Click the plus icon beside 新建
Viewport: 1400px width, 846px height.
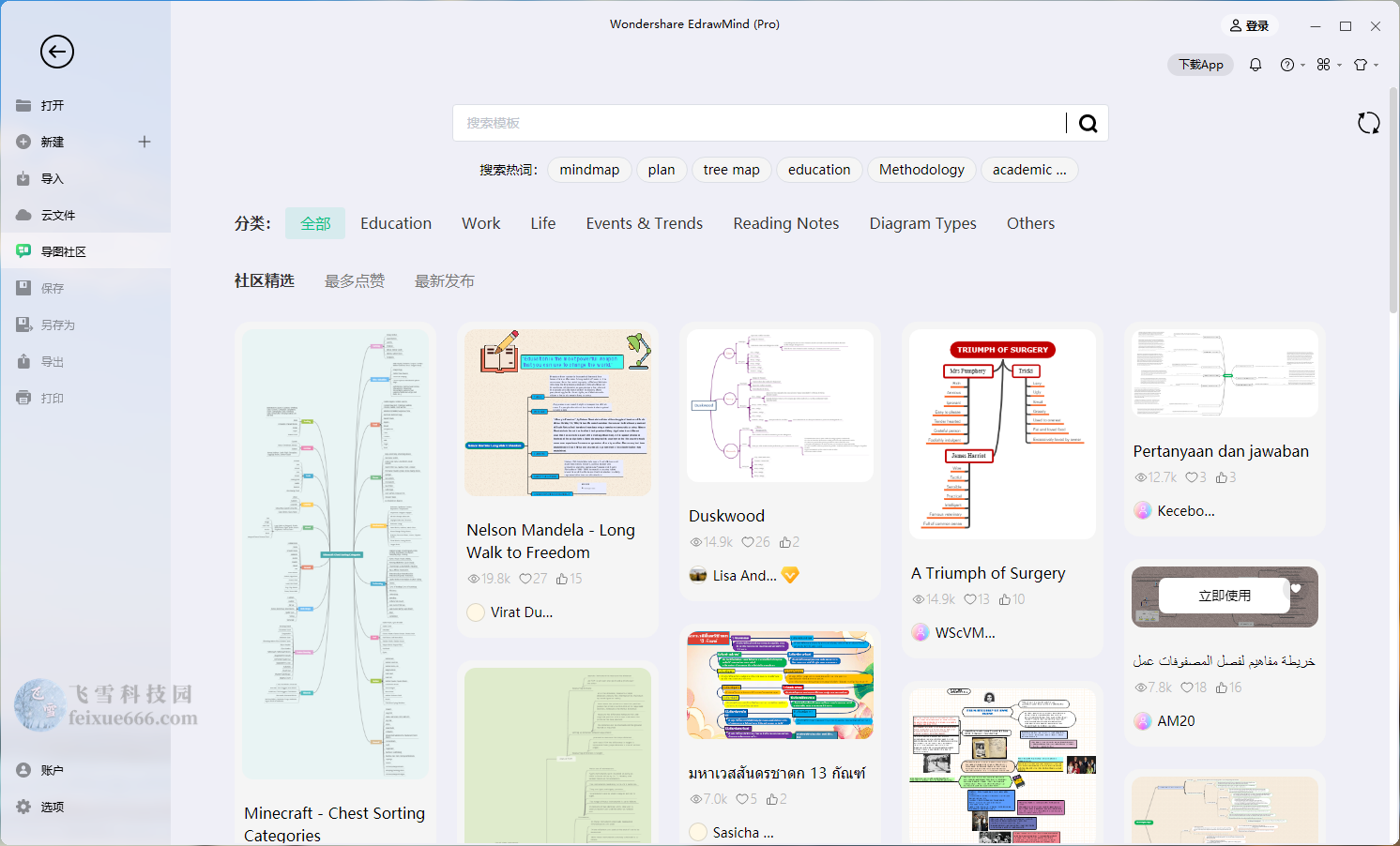click(145, 142)
